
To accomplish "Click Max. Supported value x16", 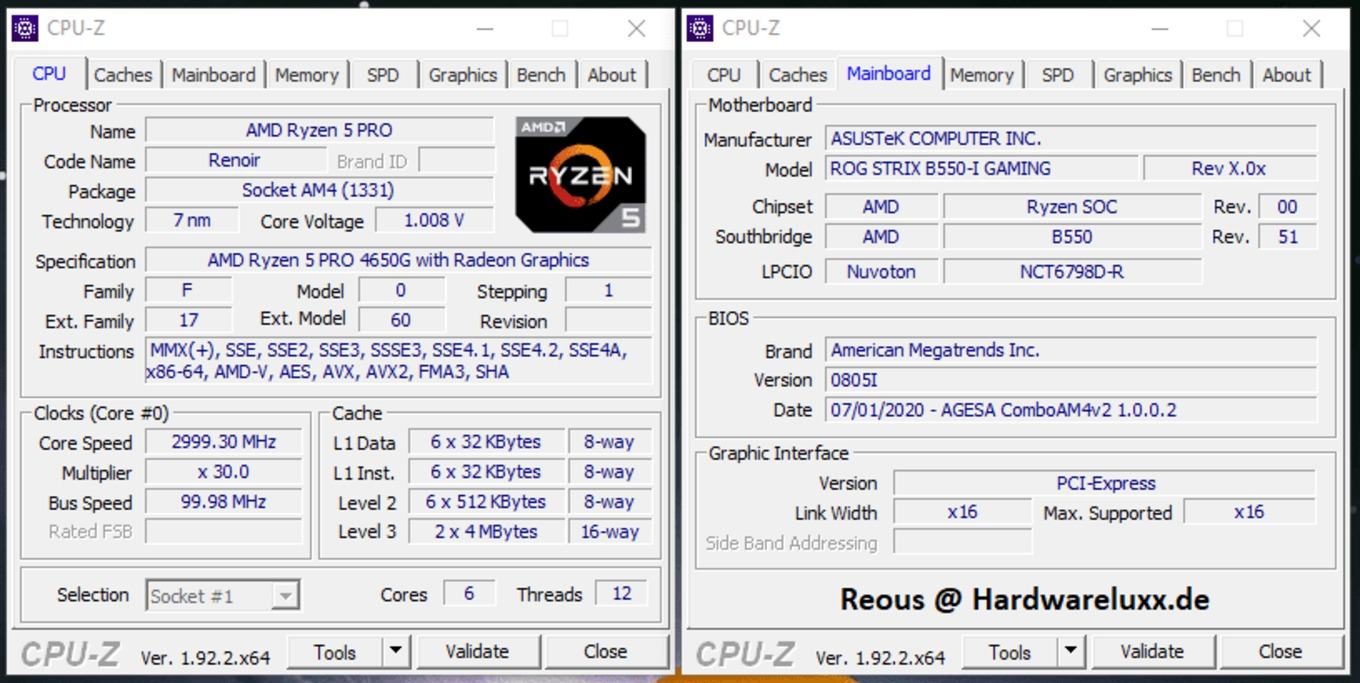I will (1249, 512).
